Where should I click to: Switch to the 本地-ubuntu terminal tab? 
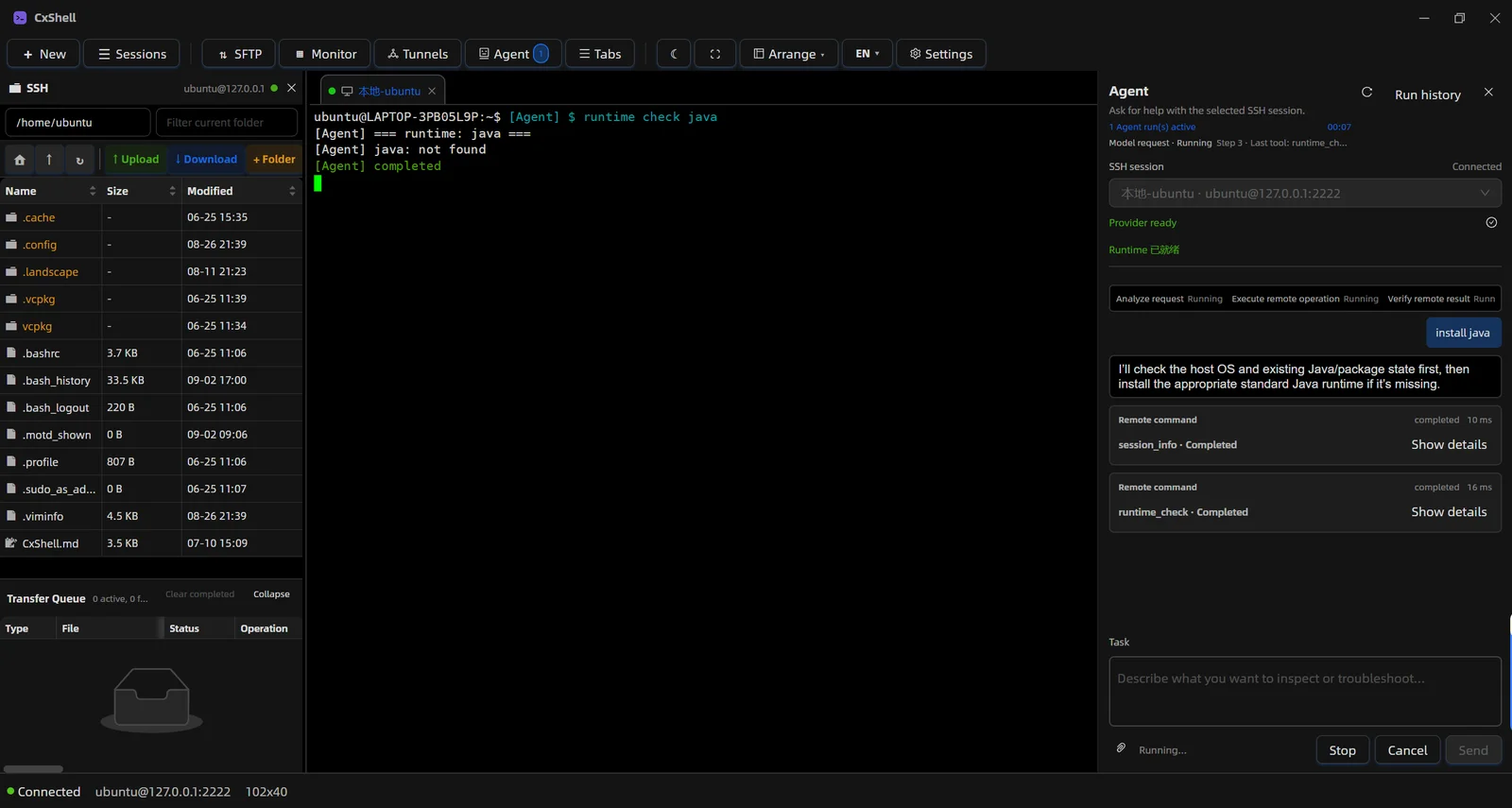[x=382, y=92]
